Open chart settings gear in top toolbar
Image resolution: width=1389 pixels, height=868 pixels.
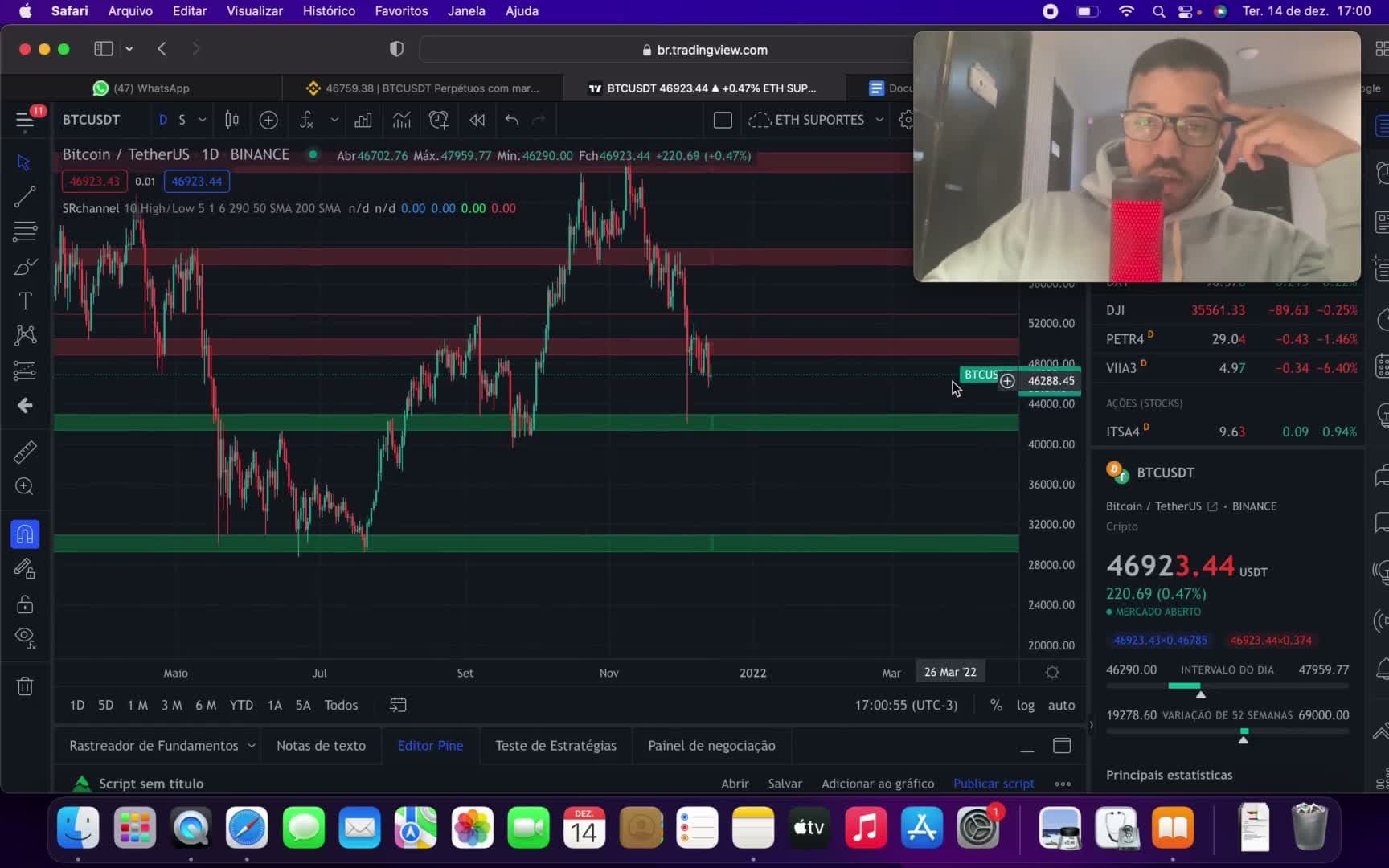pyautogui.click(x=906, y=120)
